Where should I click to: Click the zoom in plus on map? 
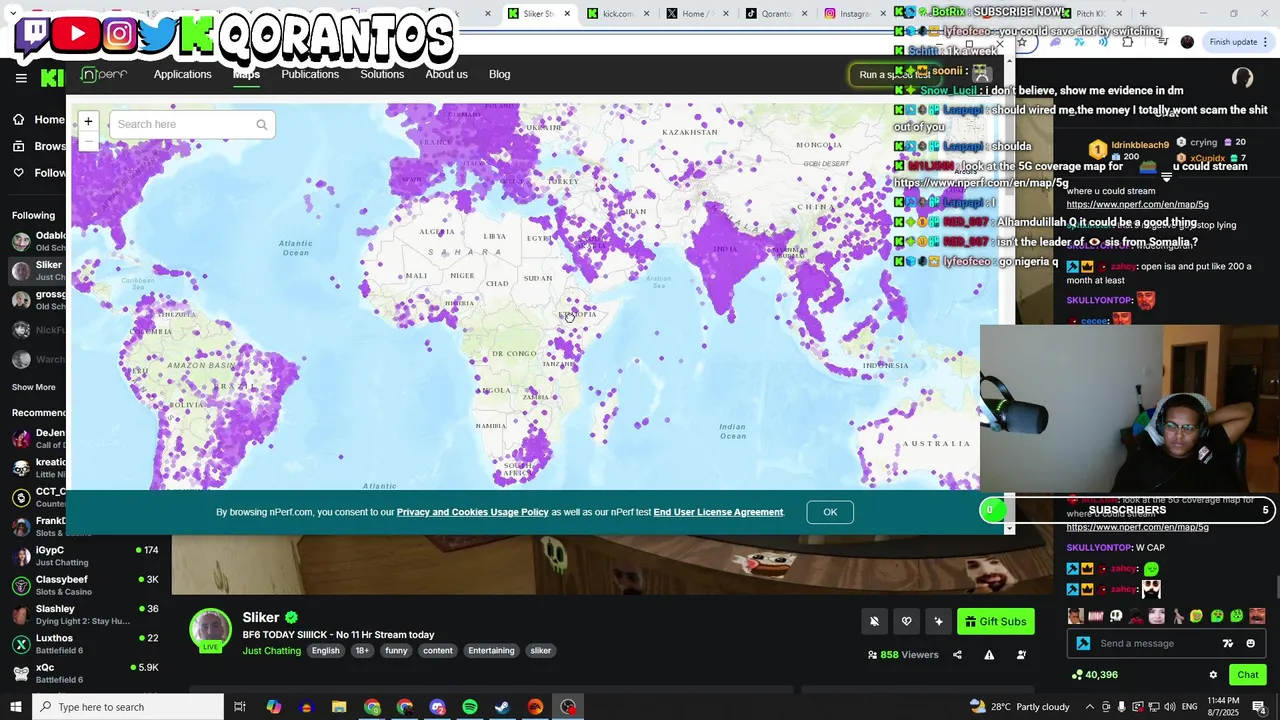click(x=88, y=121)
